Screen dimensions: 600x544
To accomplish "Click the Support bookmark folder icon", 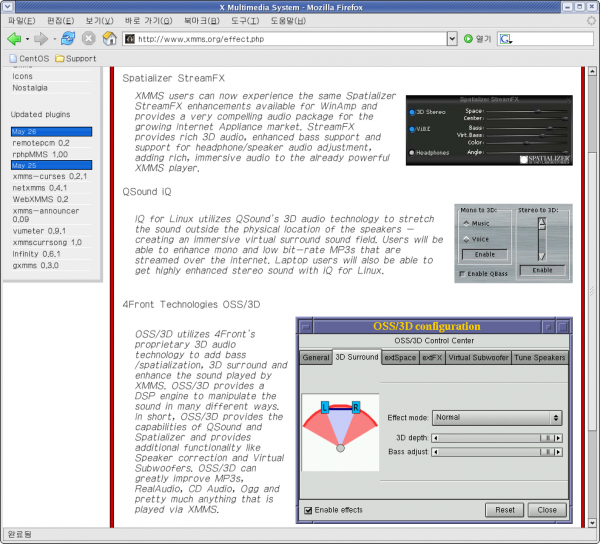I will tap(59, 59).
